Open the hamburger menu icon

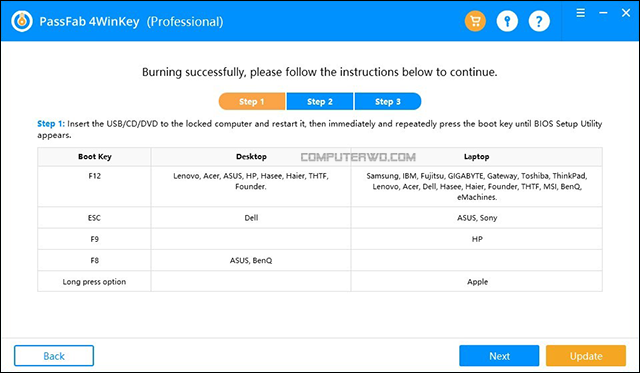(580, 13)
